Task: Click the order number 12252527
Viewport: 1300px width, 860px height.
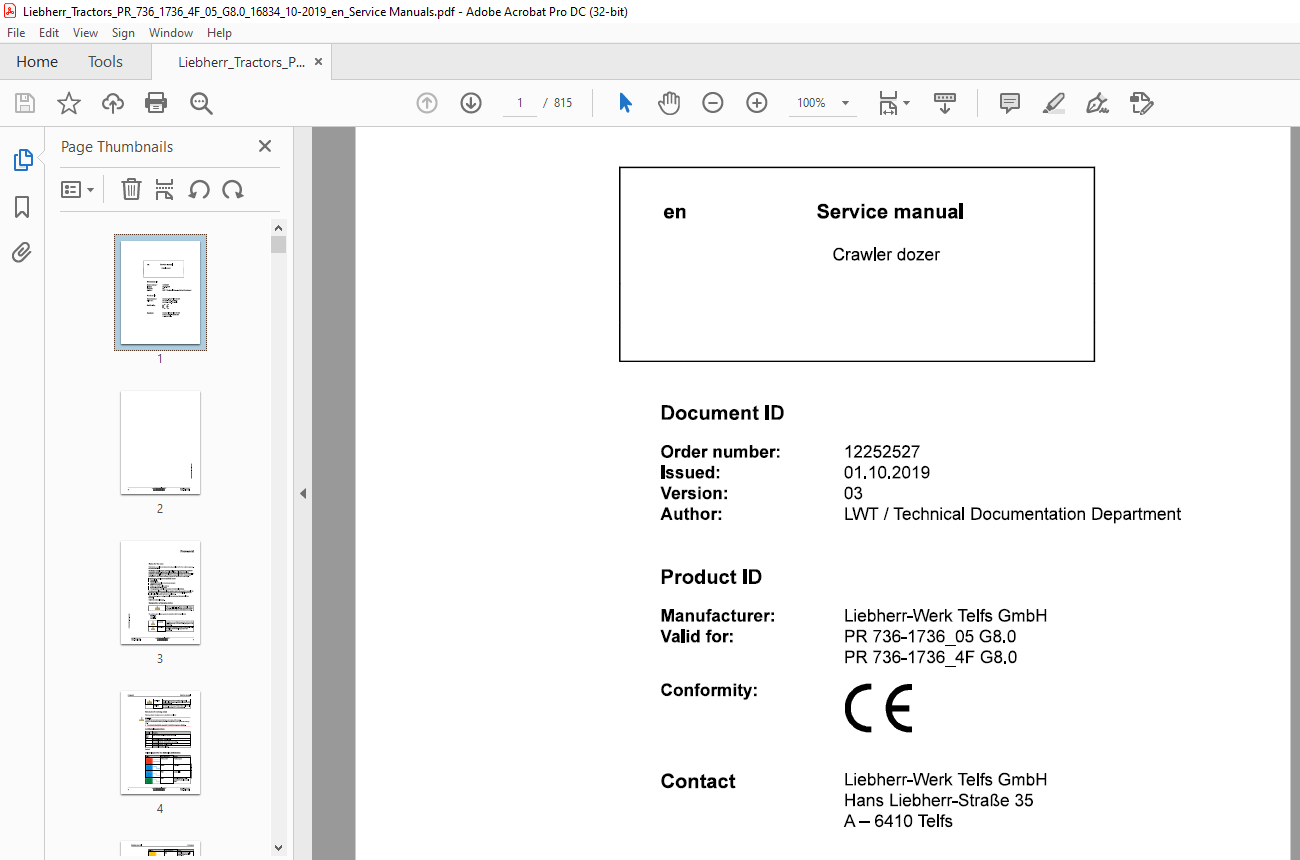Action: [x=882, y=452]
